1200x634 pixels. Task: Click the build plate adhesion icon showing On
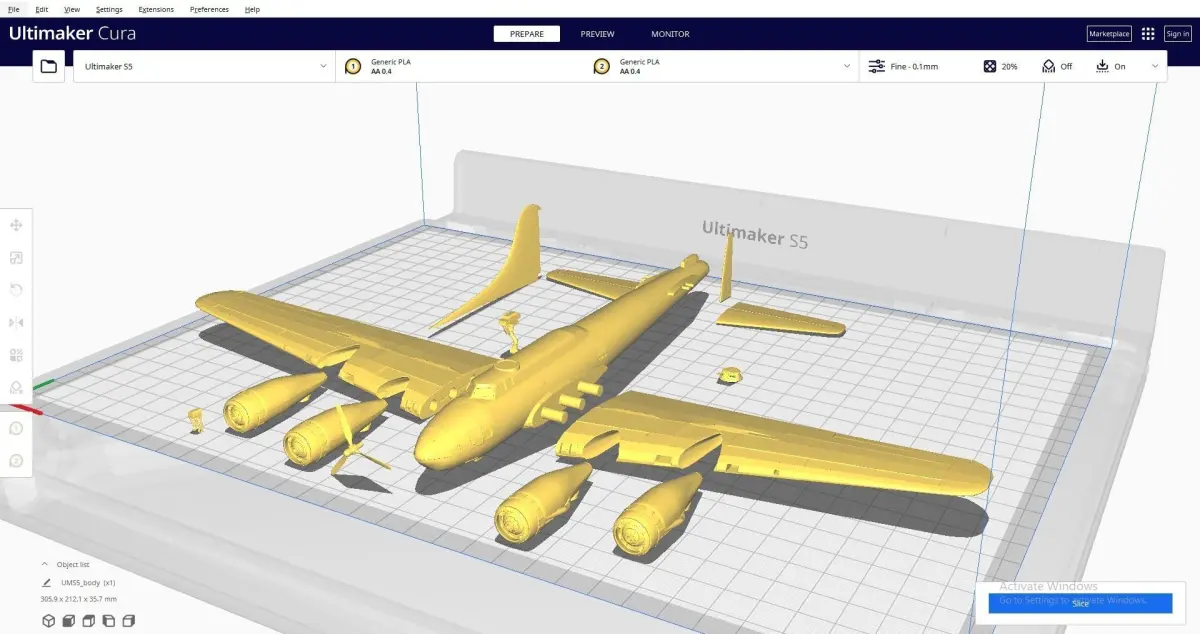point(1102,66)
